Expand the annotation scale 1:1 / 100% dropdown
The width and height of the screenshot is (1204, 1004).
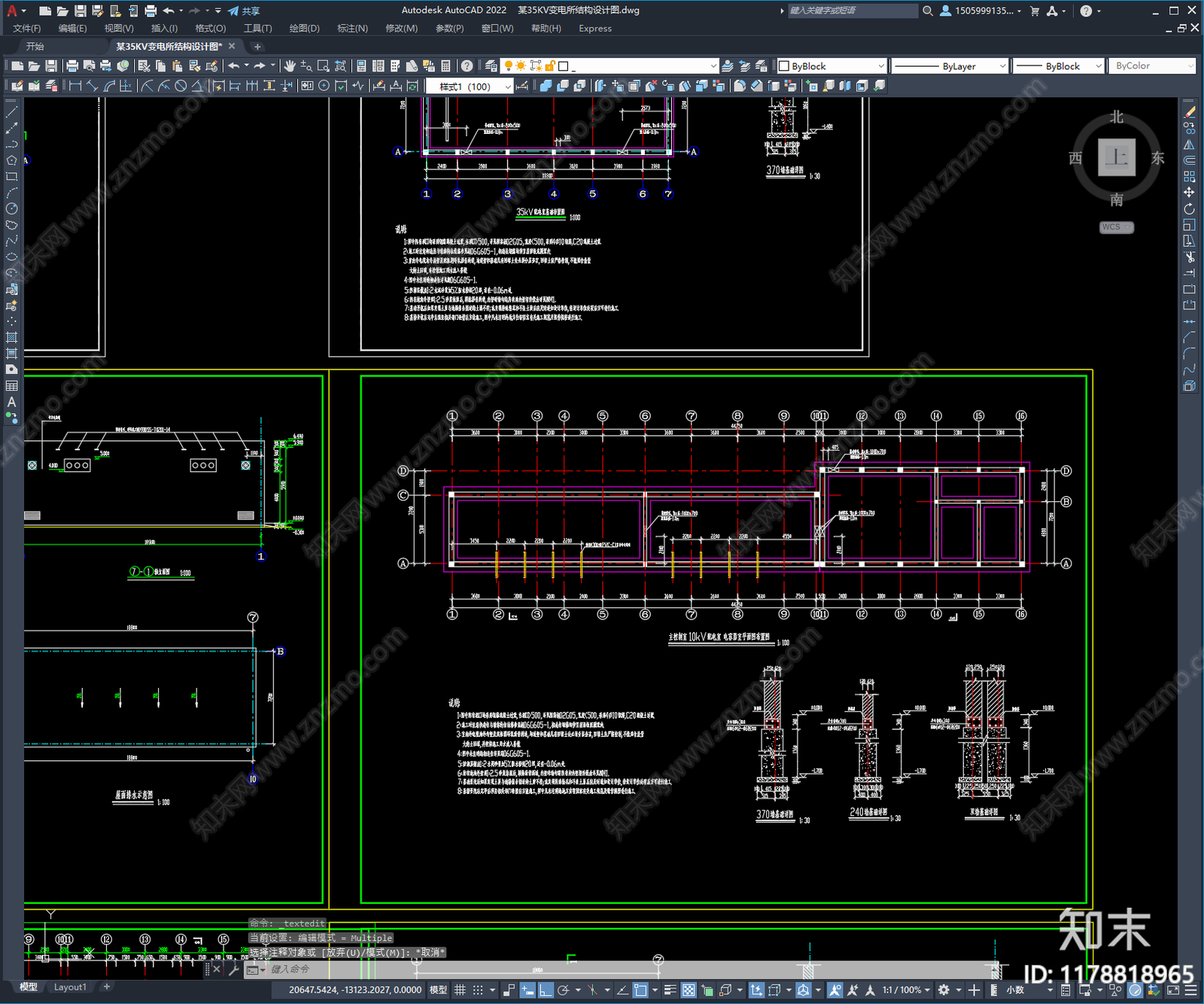pyautogui.click(x=906, y=990)
